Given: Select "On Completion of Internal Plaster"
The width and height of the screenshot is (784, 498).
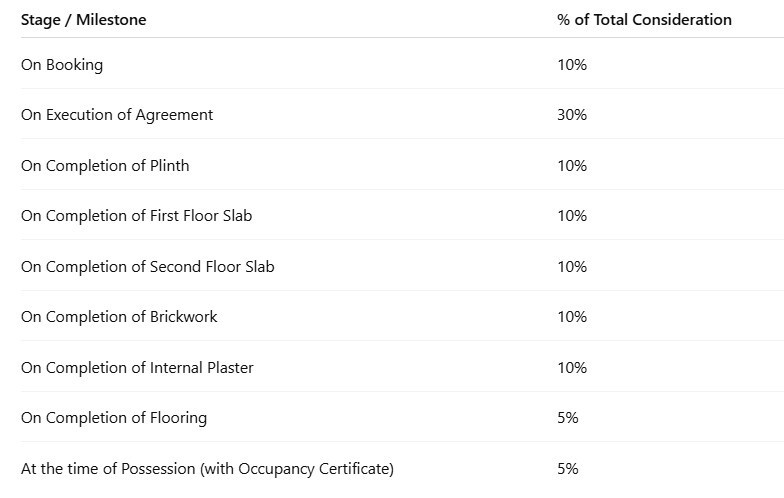Looking at the screenshot, I should (x=137, y=368).
